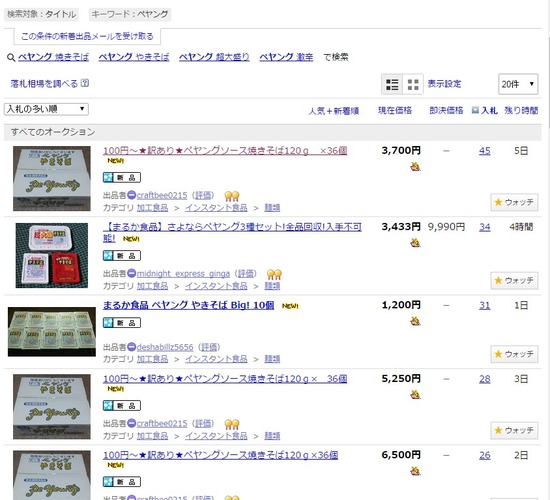Click 新品 badge on さよならペヤング listing
The height and width of the screenshot is (500, 550).
[x=122, y=255]
